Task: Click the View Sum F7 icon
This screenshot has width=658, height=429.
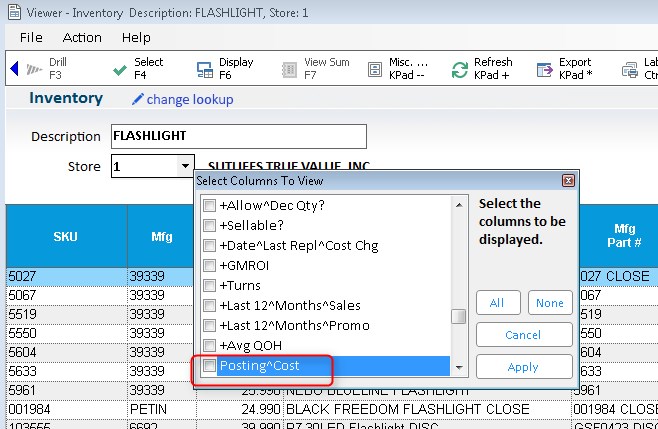Action: [289, 69]
